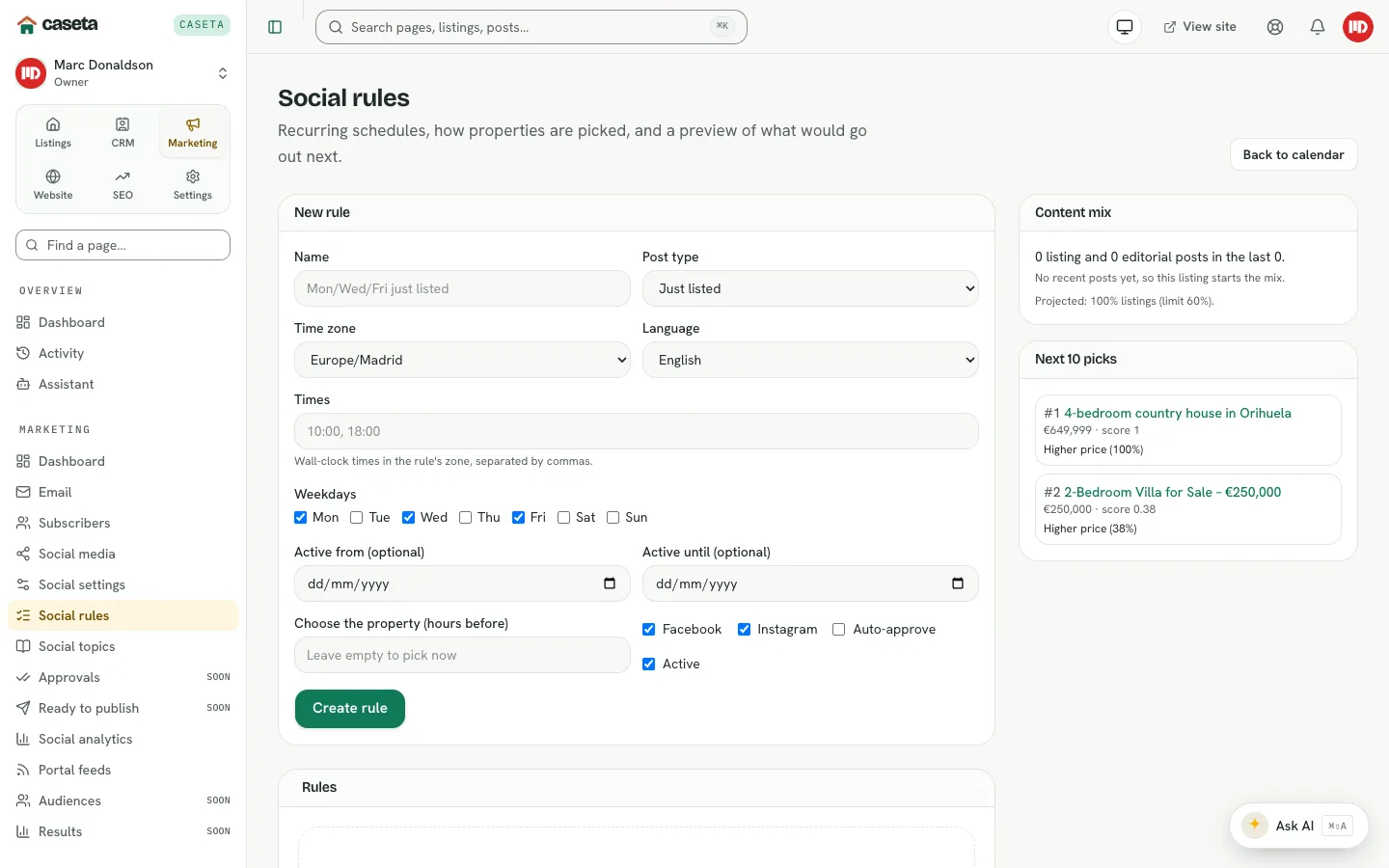Disable the Active checkbox
Viewport: 1389px width, 868px height.
(x=649, y=665)
